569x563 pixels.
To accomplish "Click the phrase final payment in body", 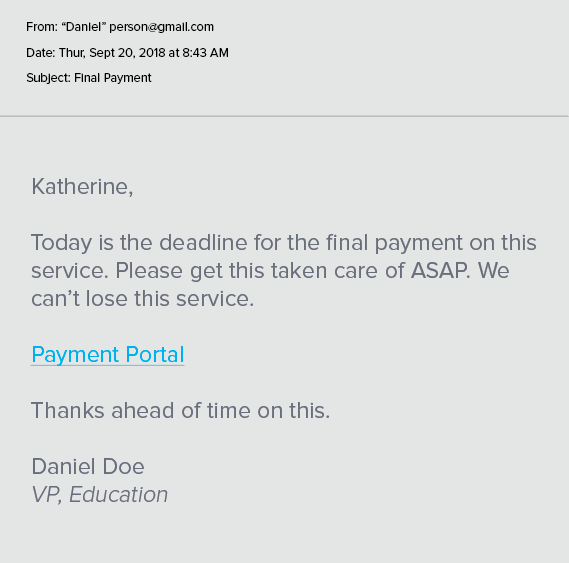I will point(394,242).
